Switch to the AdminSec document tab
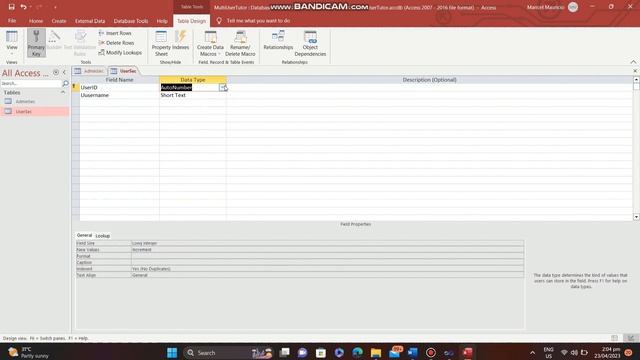 coord(89,71)
